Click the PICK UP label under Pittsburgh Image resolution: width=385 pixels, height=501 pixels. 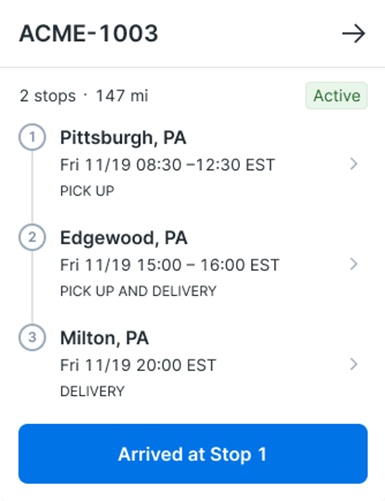coord(87,191)
